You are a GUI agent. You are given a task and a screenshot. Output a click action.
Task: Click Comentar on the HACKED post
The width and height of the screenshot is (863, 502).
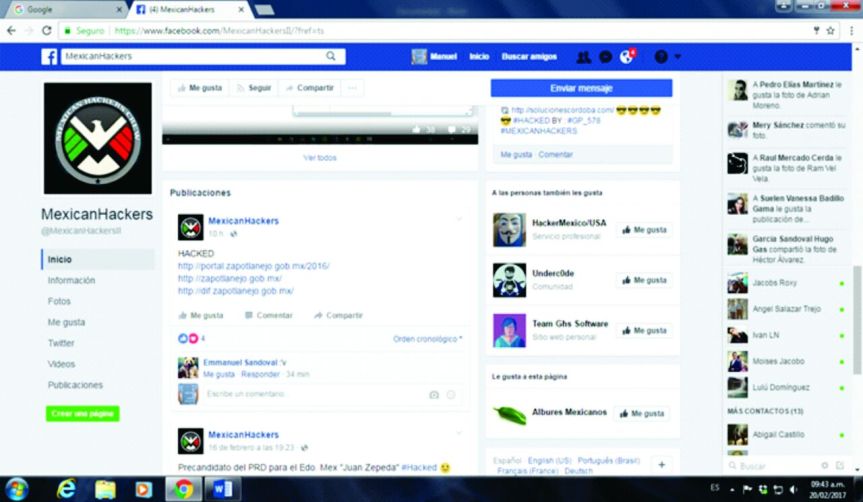click(x=269, y=315)
